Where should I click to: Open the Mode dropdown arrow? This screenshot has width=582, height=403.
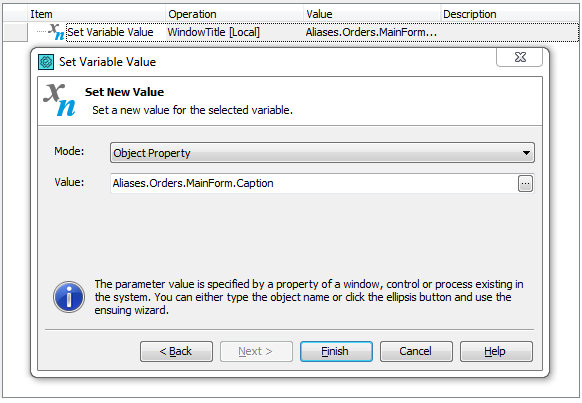coord(526,153)
